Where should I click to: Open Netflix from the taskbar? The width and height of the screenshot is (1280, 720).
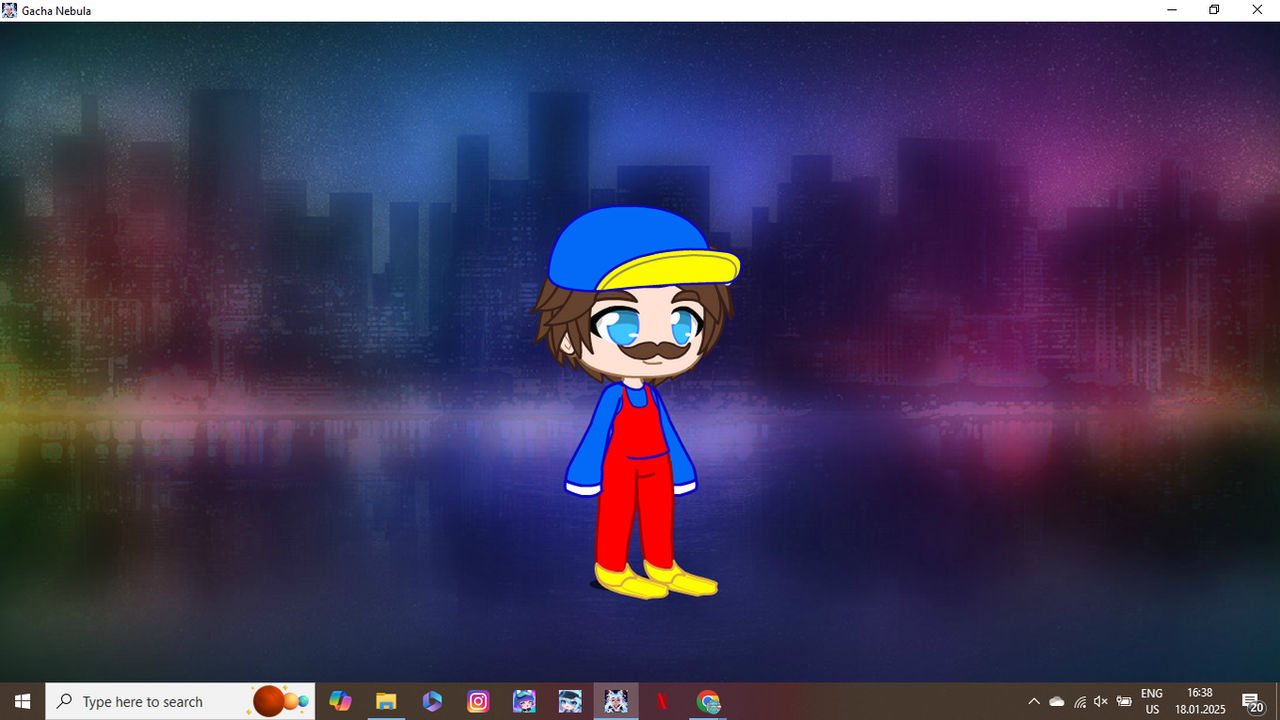click(x=662, y=701)
